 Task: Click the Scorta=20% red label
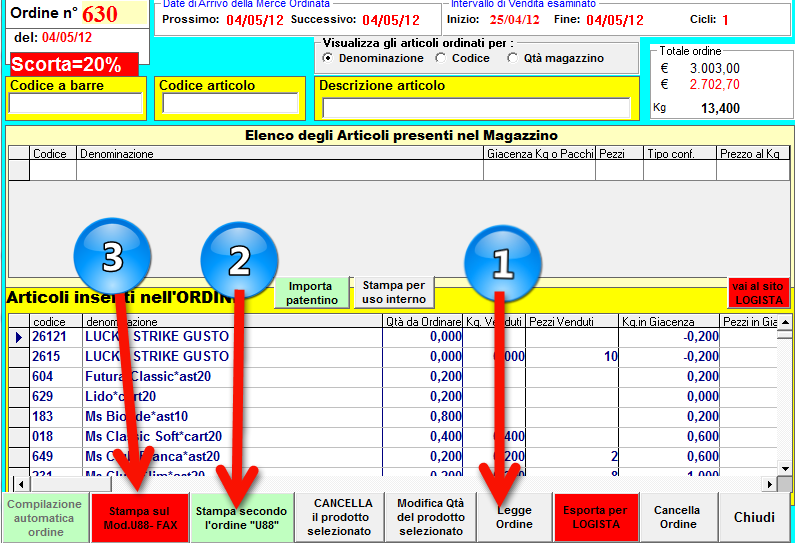[x=74, y=64]
